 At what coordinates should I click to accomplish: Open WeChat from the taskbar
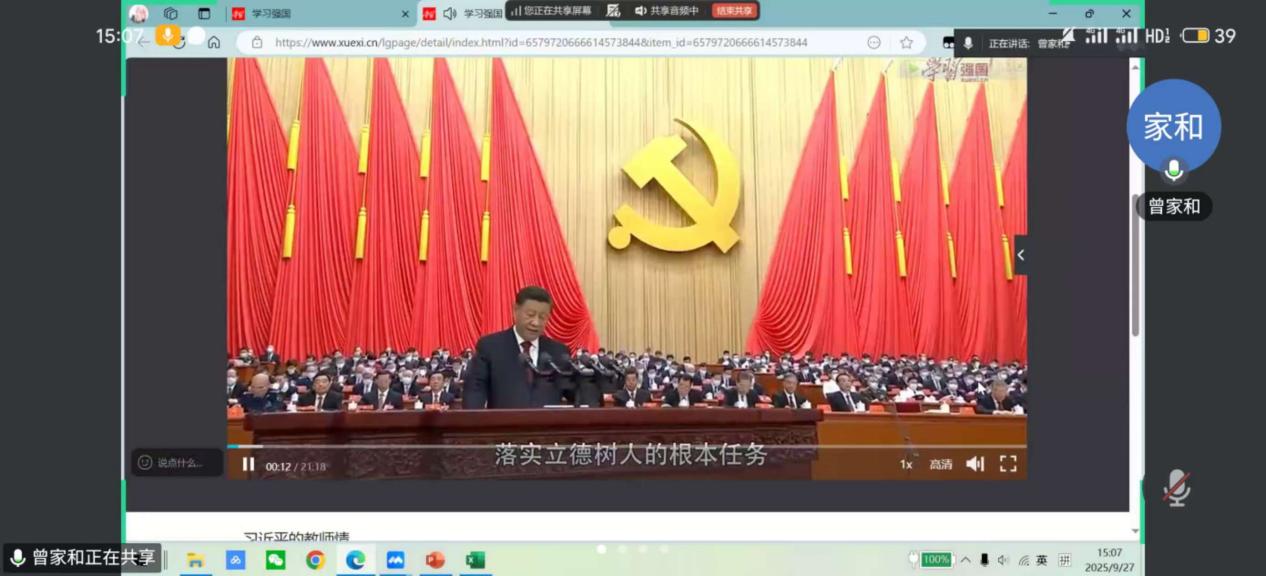pos(275,560)
